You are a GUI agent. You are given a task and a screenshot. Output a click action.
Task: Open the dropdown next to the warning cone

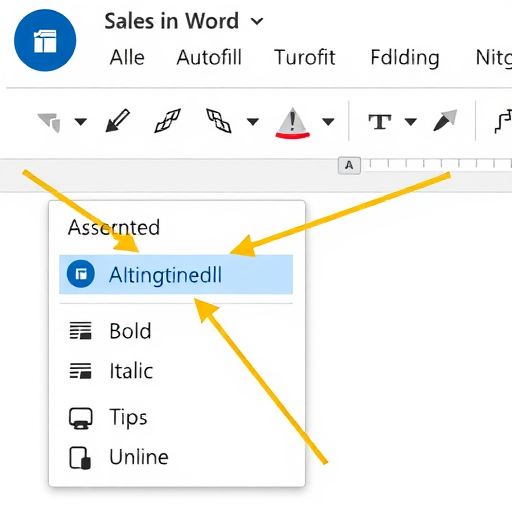328,122
